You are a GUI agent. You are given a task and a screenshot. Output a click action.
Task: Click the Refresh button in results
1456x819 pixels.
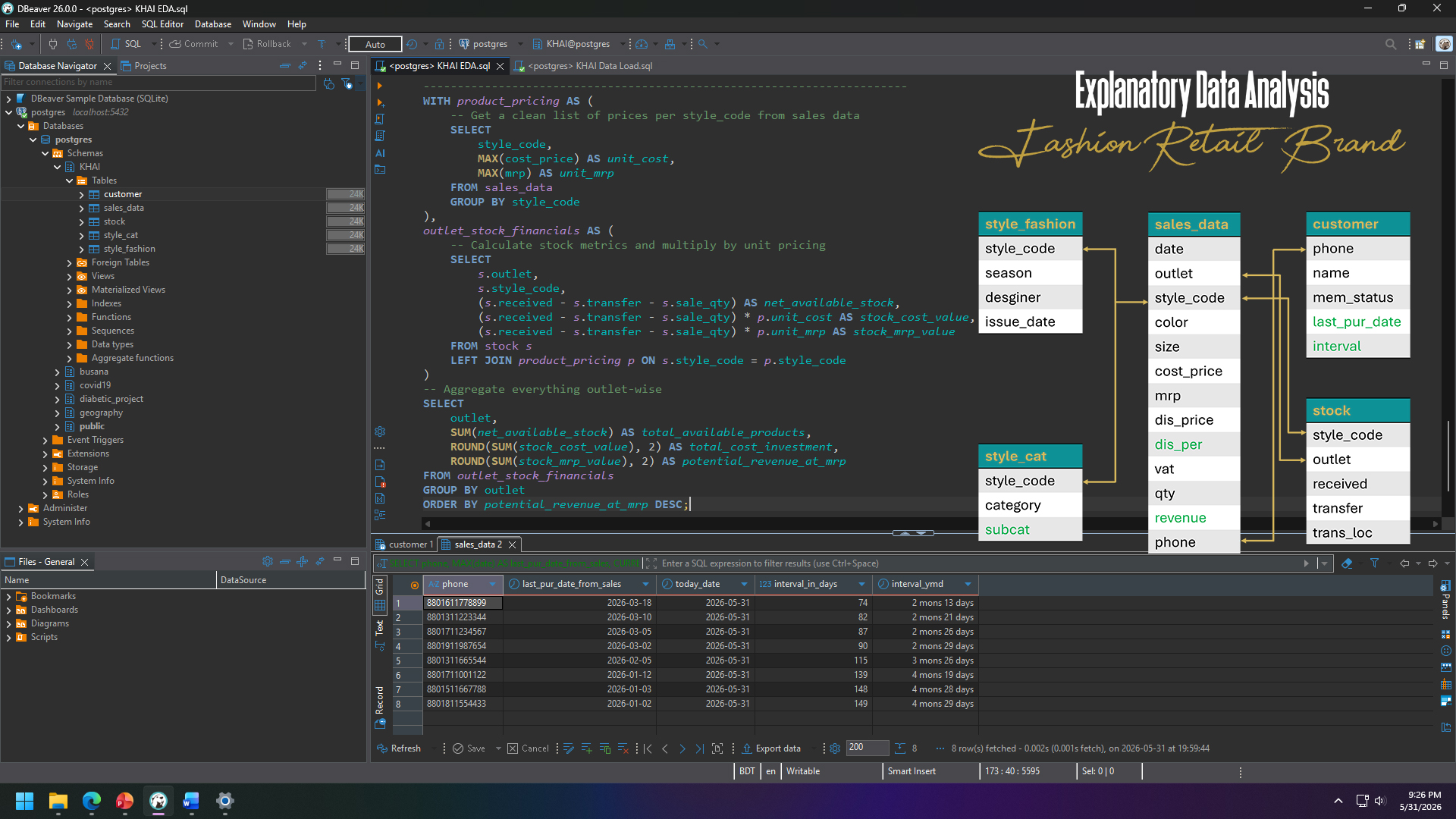click(399, 748)
